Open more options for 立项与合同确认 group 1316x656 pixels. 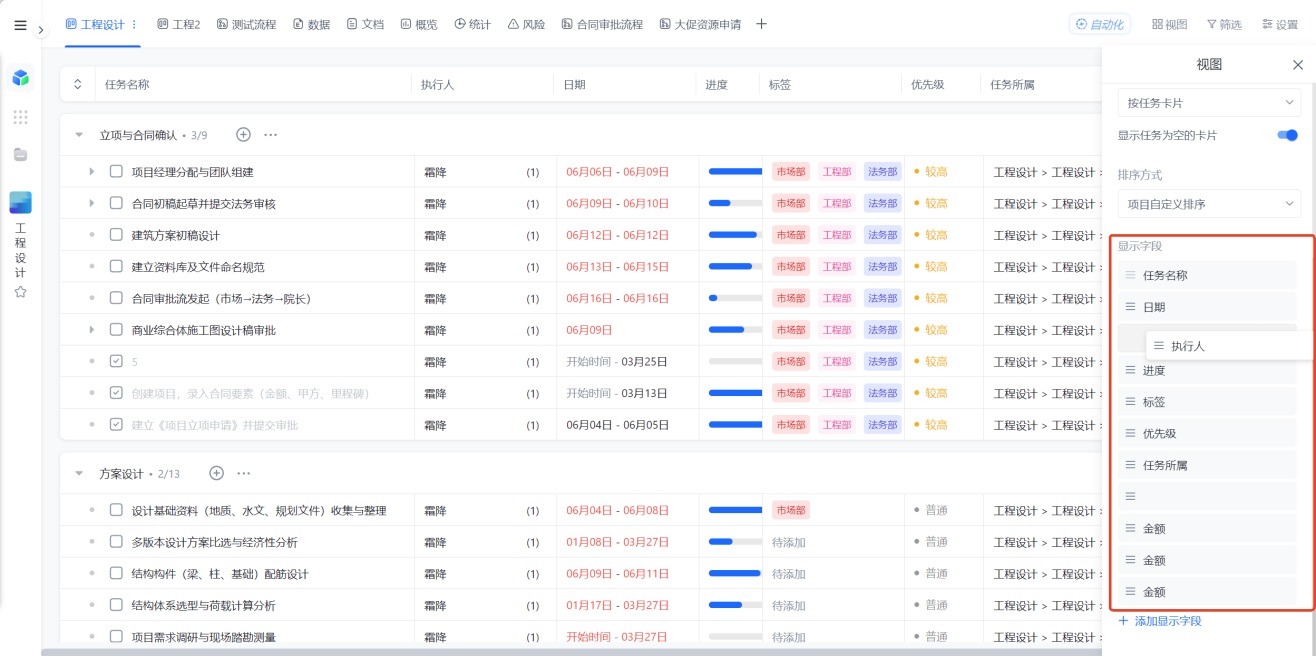pyautogui.click(x=270, y=134)
